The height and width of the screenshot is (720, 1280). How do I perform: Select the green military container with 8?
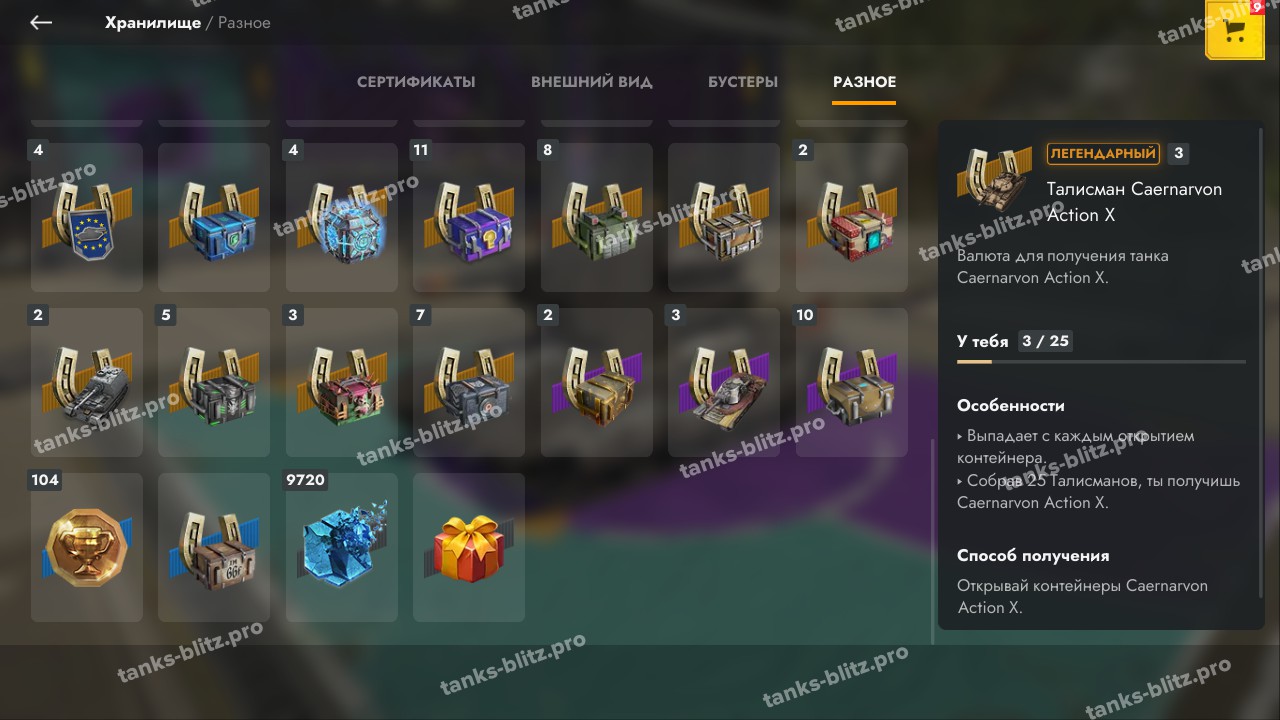click(597, 217)
